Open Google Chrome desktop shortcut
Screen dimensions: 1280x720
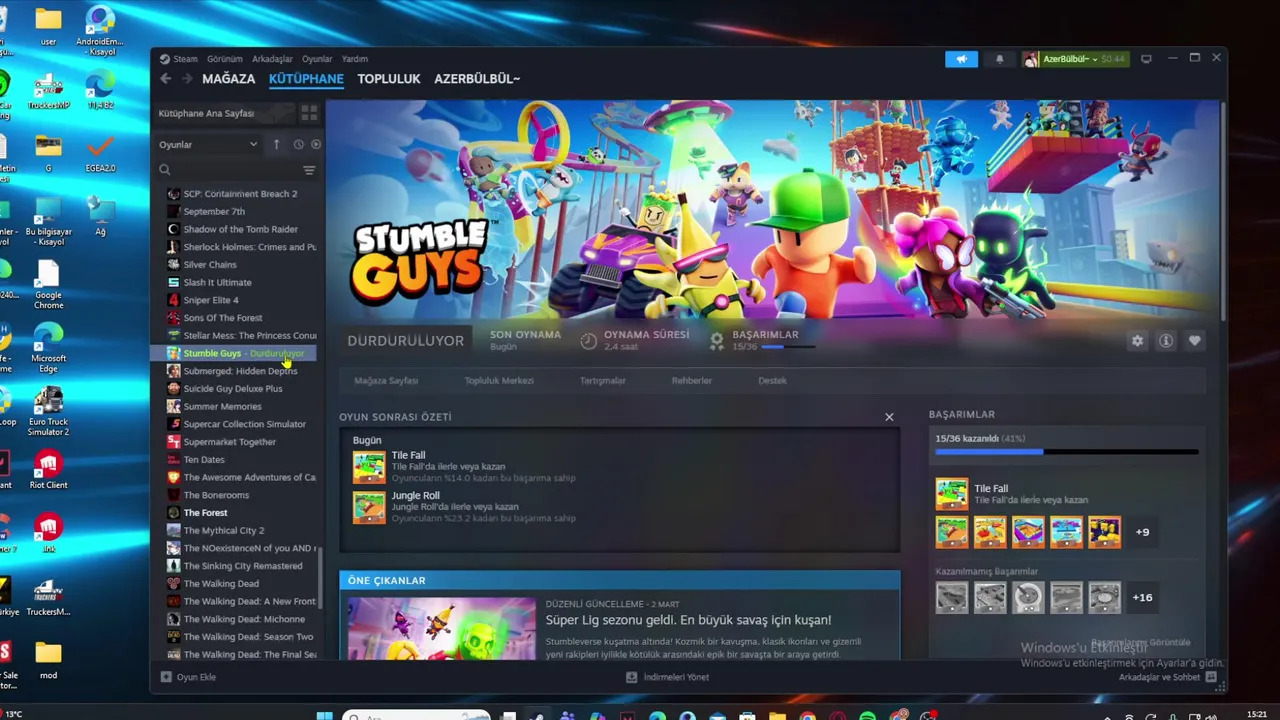pos(48,285)
